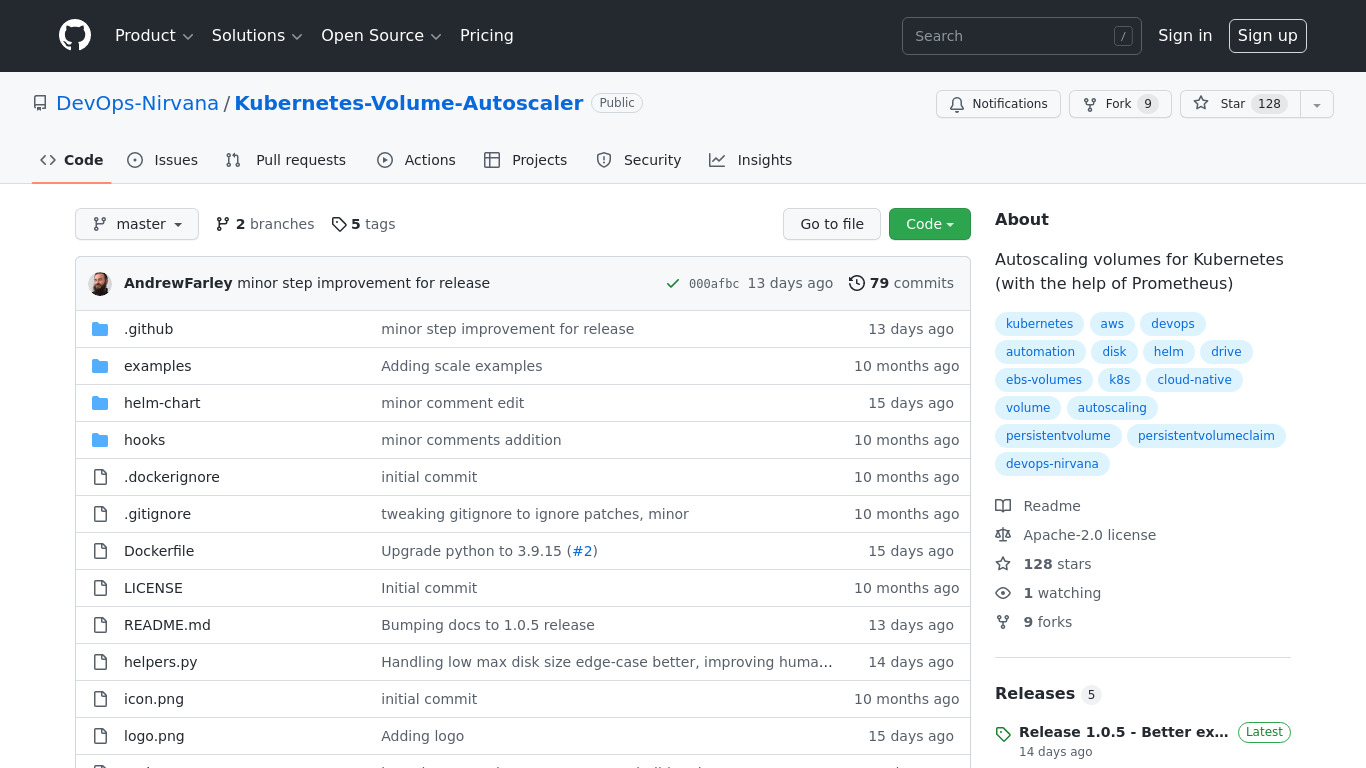Open the Actions tab
Screen dimensions: 1366x768
[416, 160]
